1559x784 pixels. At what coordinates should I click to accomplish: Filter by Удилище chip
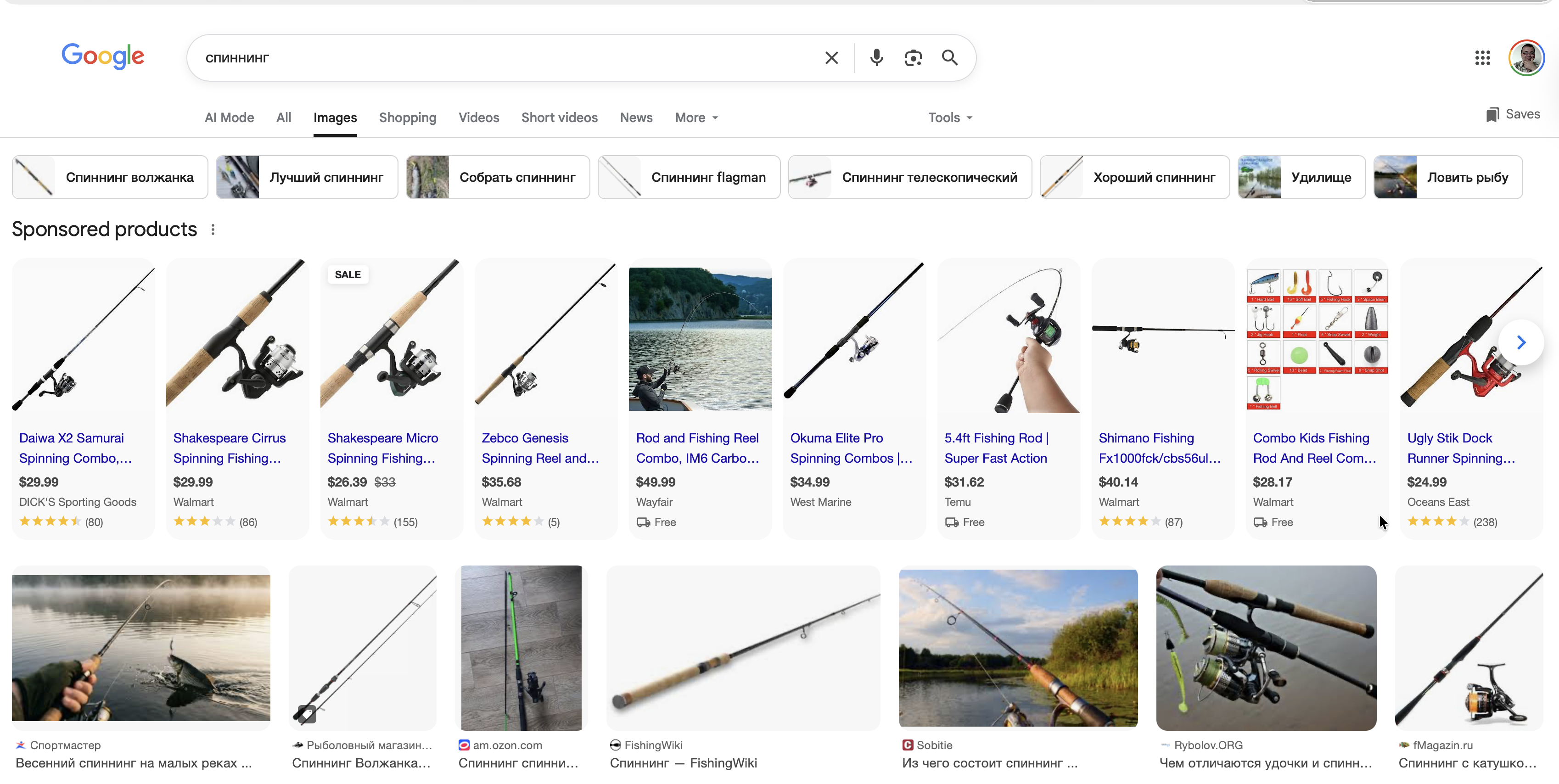pos(1302,177)
